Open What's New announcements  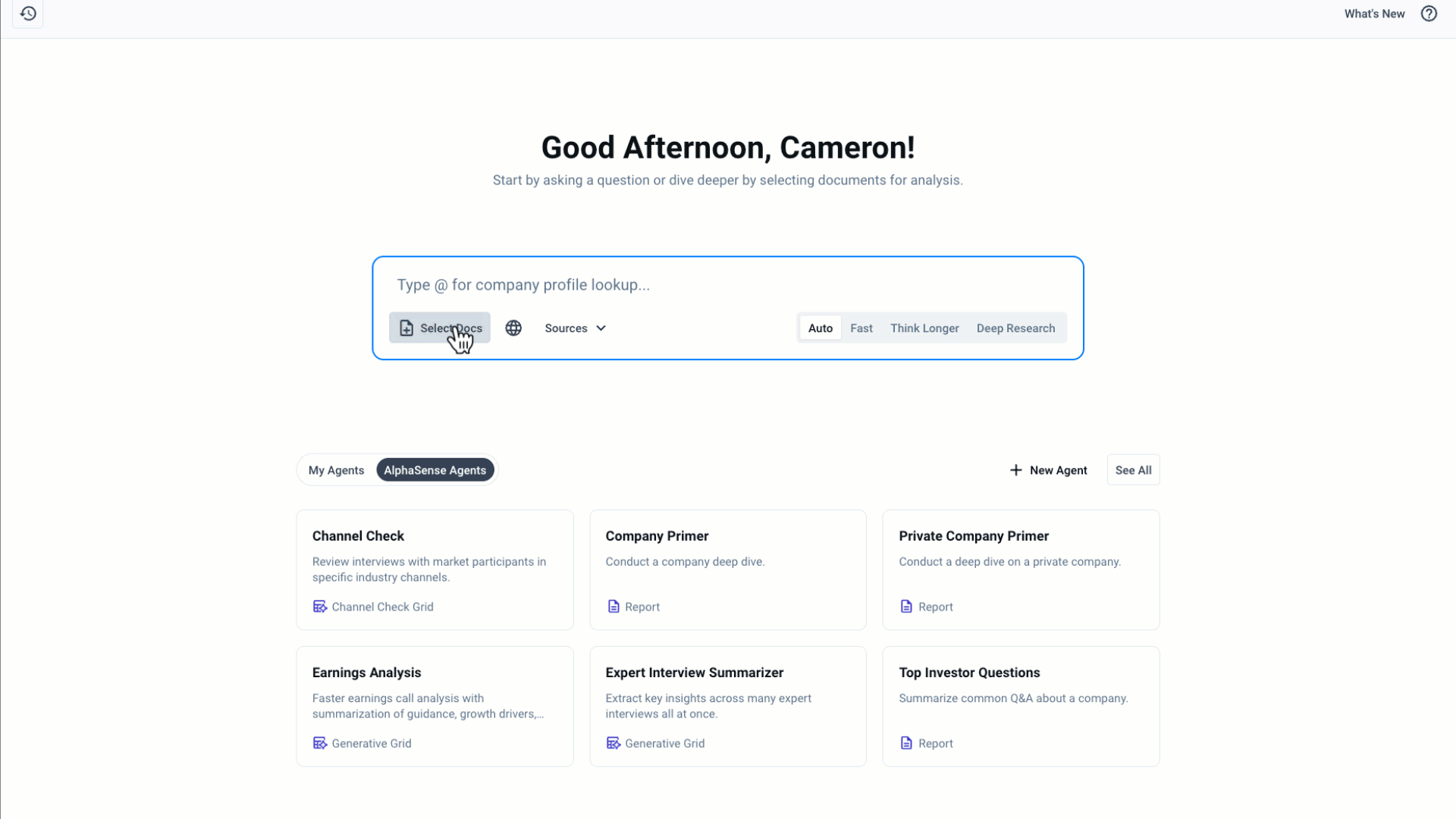point(1374,13)
